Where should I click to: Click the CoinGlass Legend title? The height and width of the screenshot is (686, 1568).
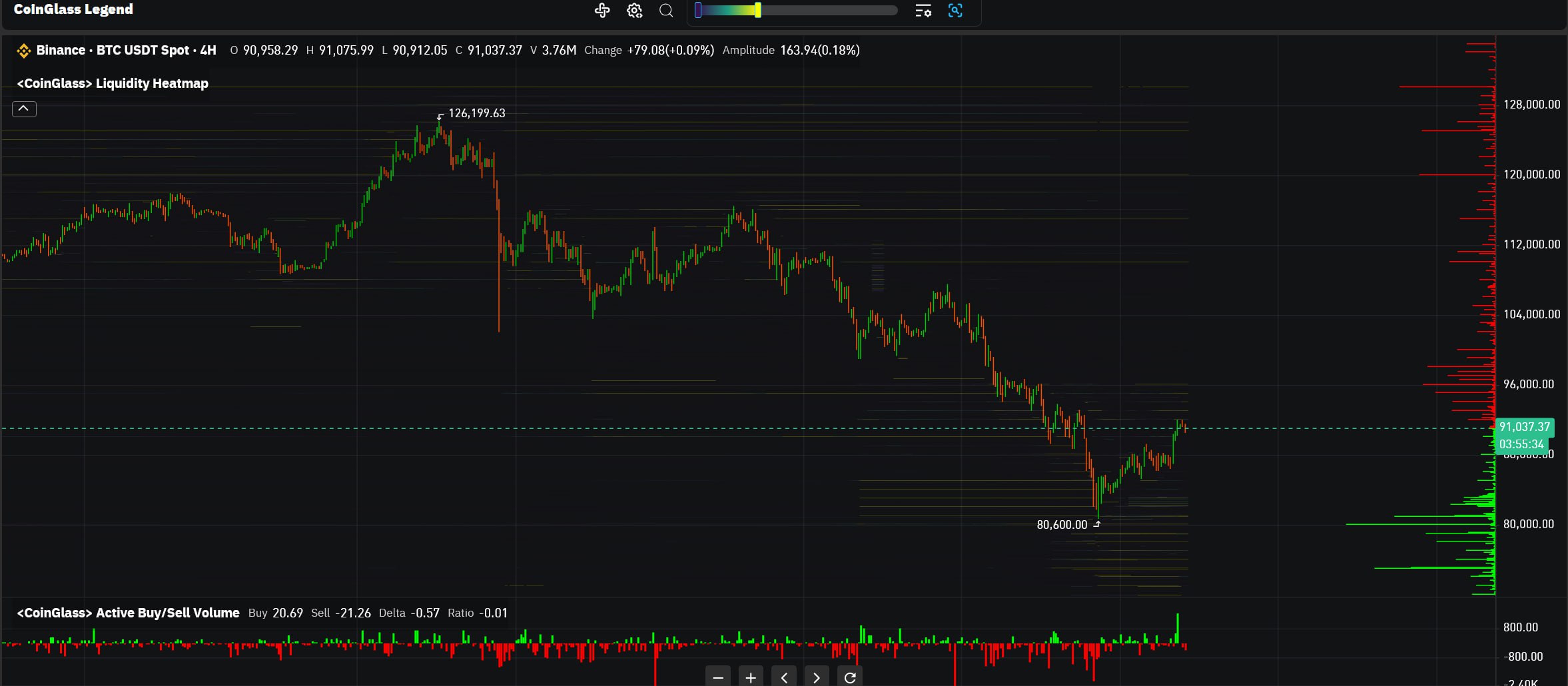click(73, 9)
